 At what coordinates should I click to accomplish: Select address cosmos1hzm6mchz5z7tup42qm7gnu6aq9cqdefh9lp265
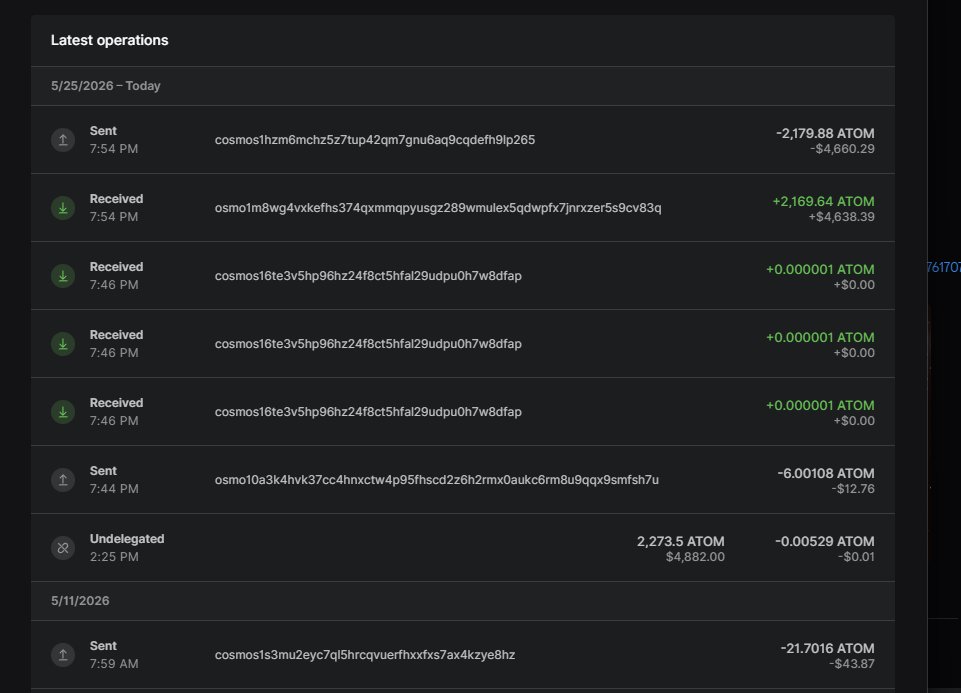(x=374, y=140)
